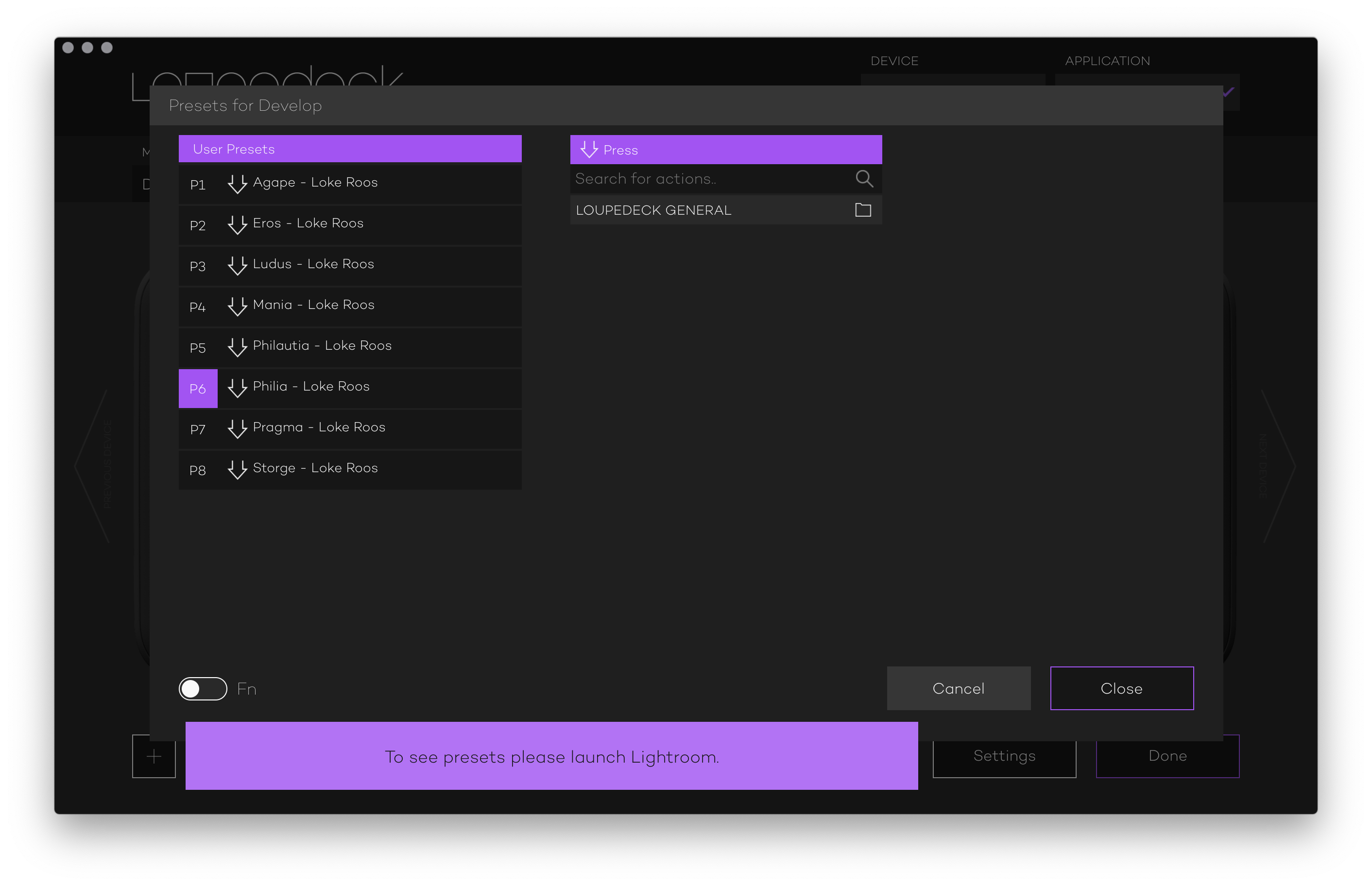The image size is (1372, 886).
Task: Click the plus icon at bottom left
Action: (x=154, y=756)
